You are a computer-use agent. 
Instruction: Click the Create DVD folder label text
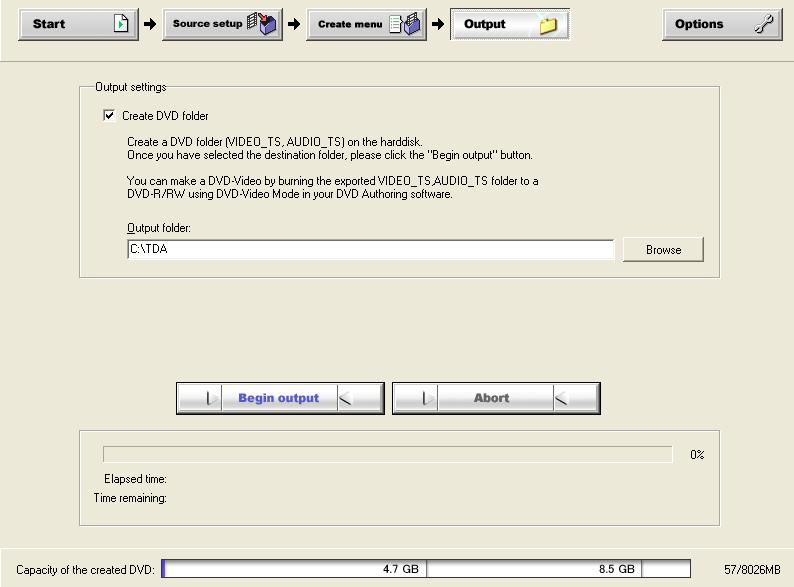[165, 116]
